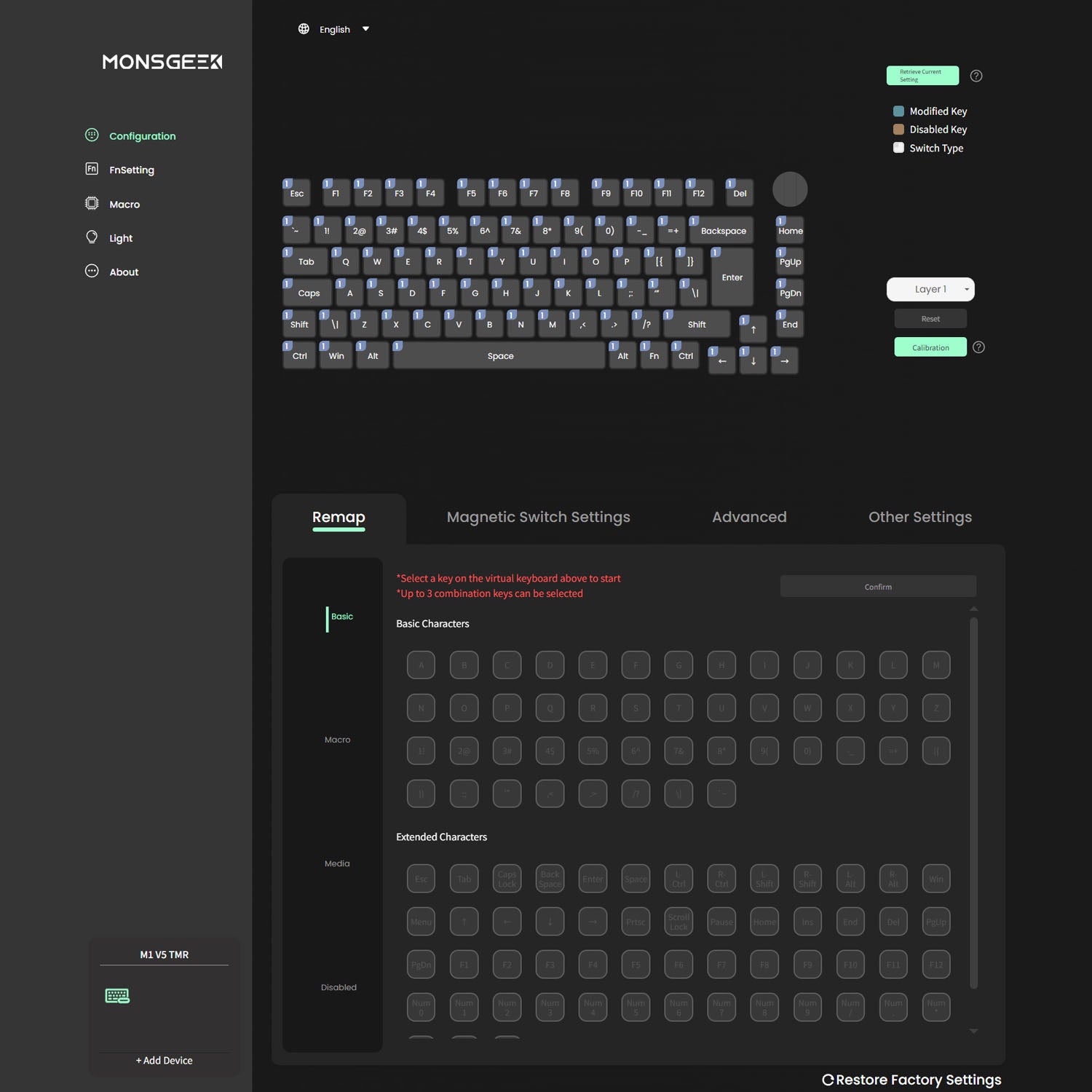Viewport: 1092px width, 1092px height.
Task: Select the Space key on virtual keyboard
Action: 500,356
